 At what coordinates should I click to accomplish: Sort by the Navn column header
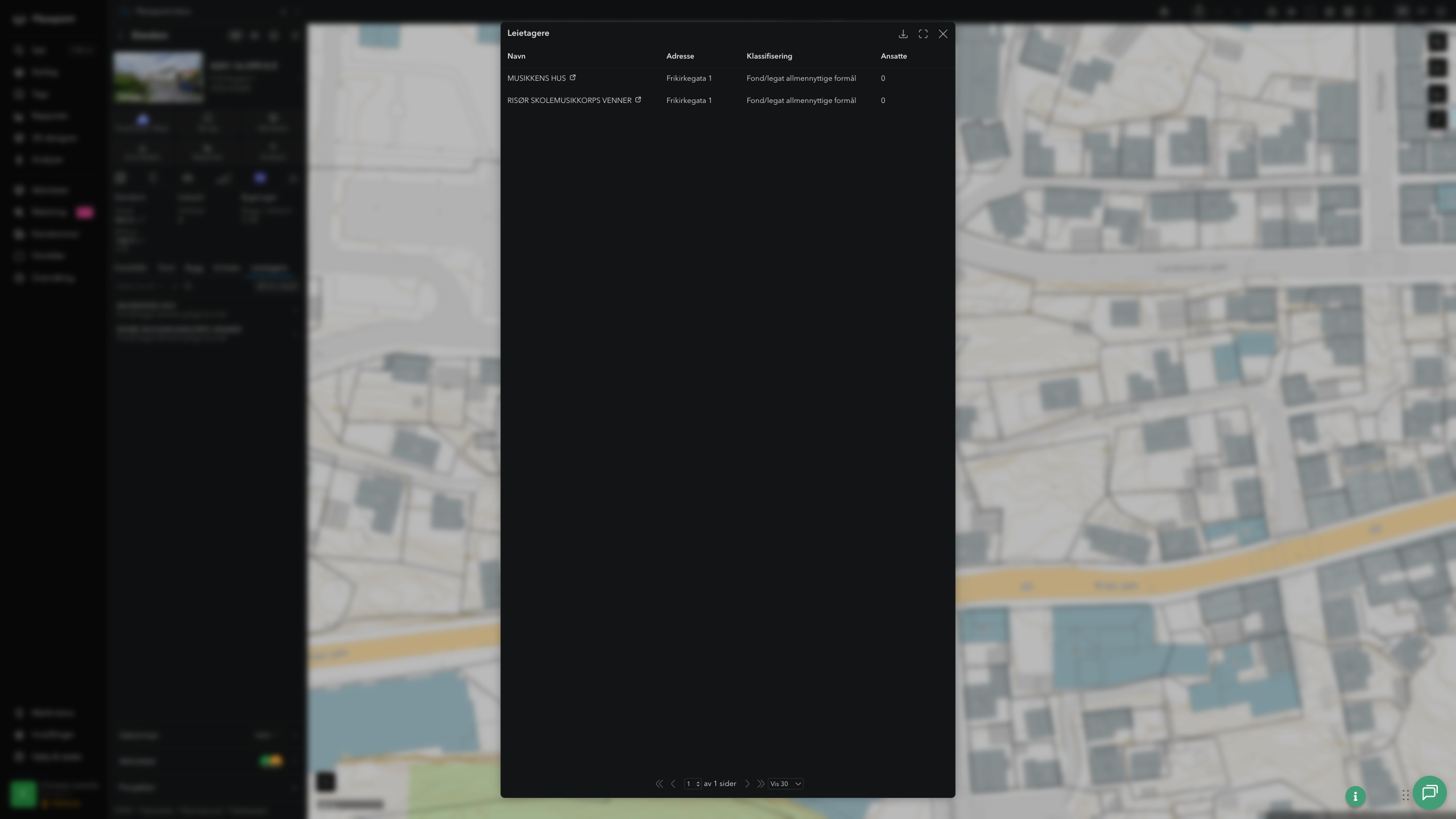[x=516, y=56]
